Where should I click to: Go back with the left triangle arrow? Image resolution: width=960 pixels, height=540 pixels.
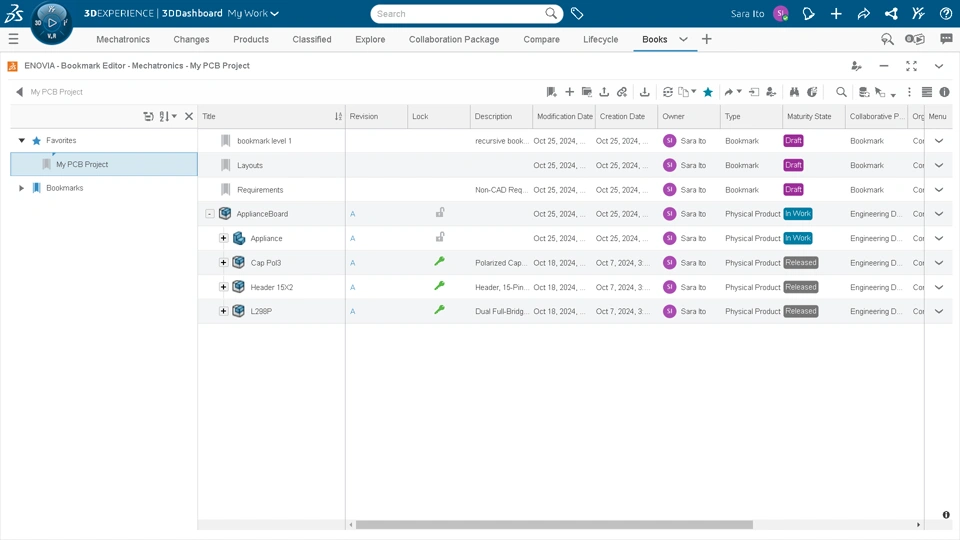(x=19, y=92)
